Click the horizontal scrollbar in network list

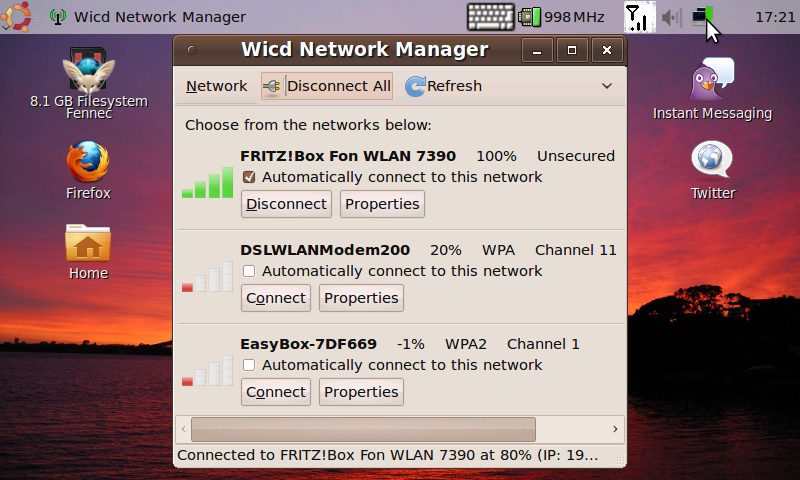[363, 430]
